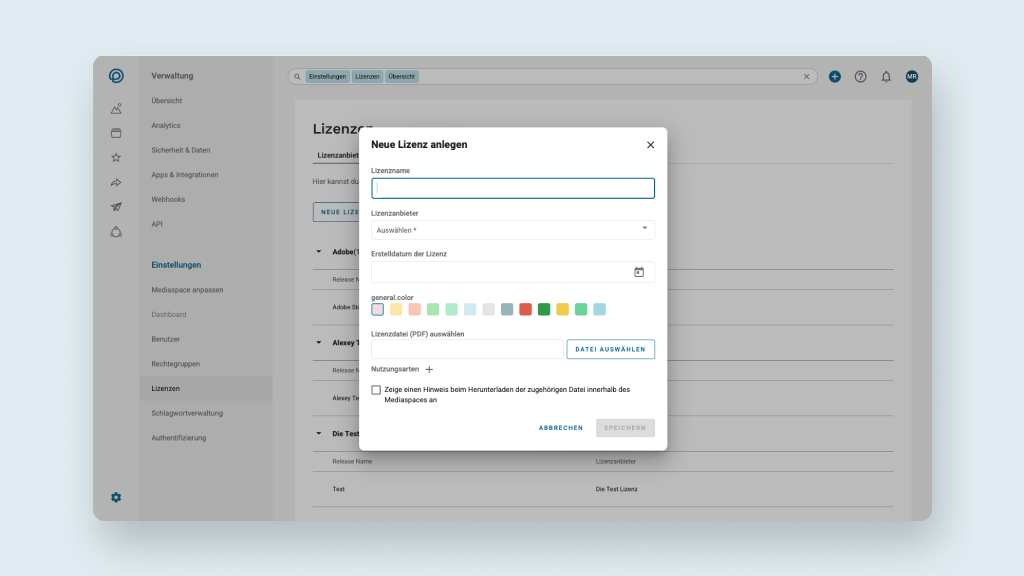Click the DATEI AUSWÄHLEN button
The height and width of the screenshot is (576, 1024).
[x=611, y=349]
